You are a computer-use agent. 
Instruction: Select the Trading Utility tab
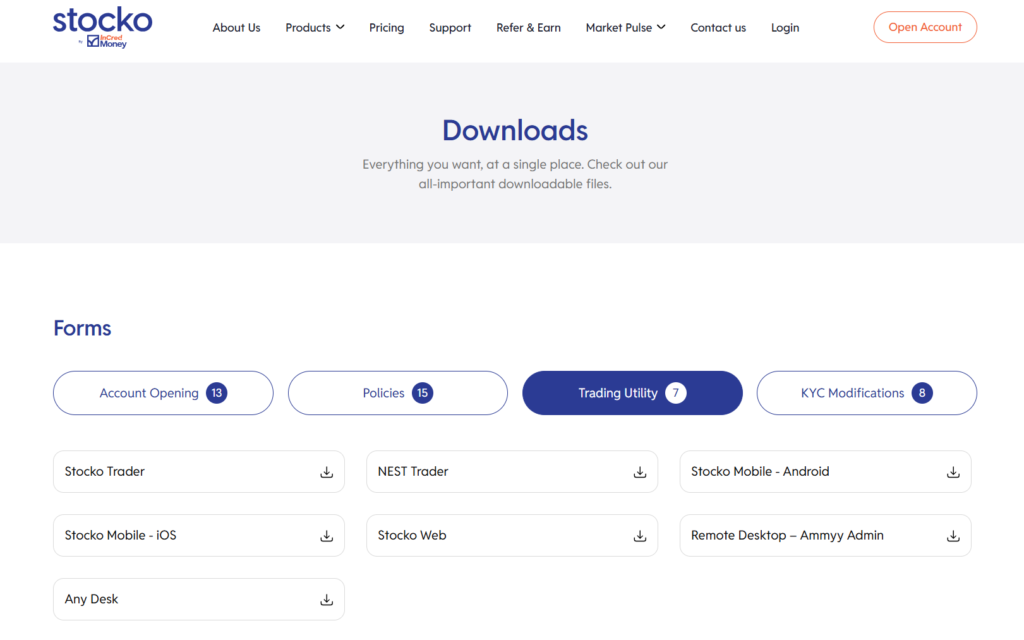[x=632, y=393]
